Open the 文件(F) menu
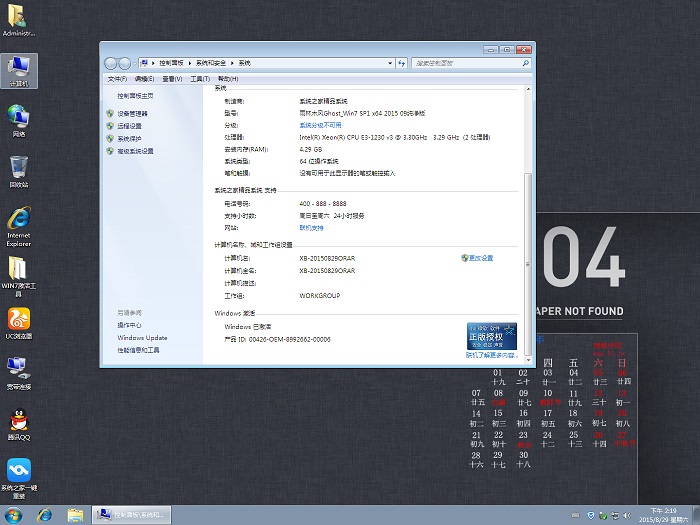Viewport: 700px width, 525px height. [x=116, y=78]
